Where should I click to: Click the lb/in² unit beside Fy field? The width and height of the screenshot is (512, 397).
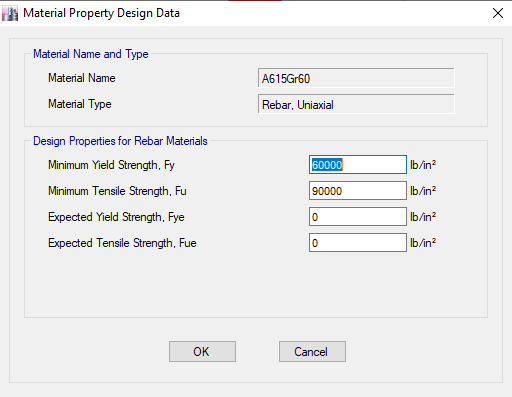point(423,164)
